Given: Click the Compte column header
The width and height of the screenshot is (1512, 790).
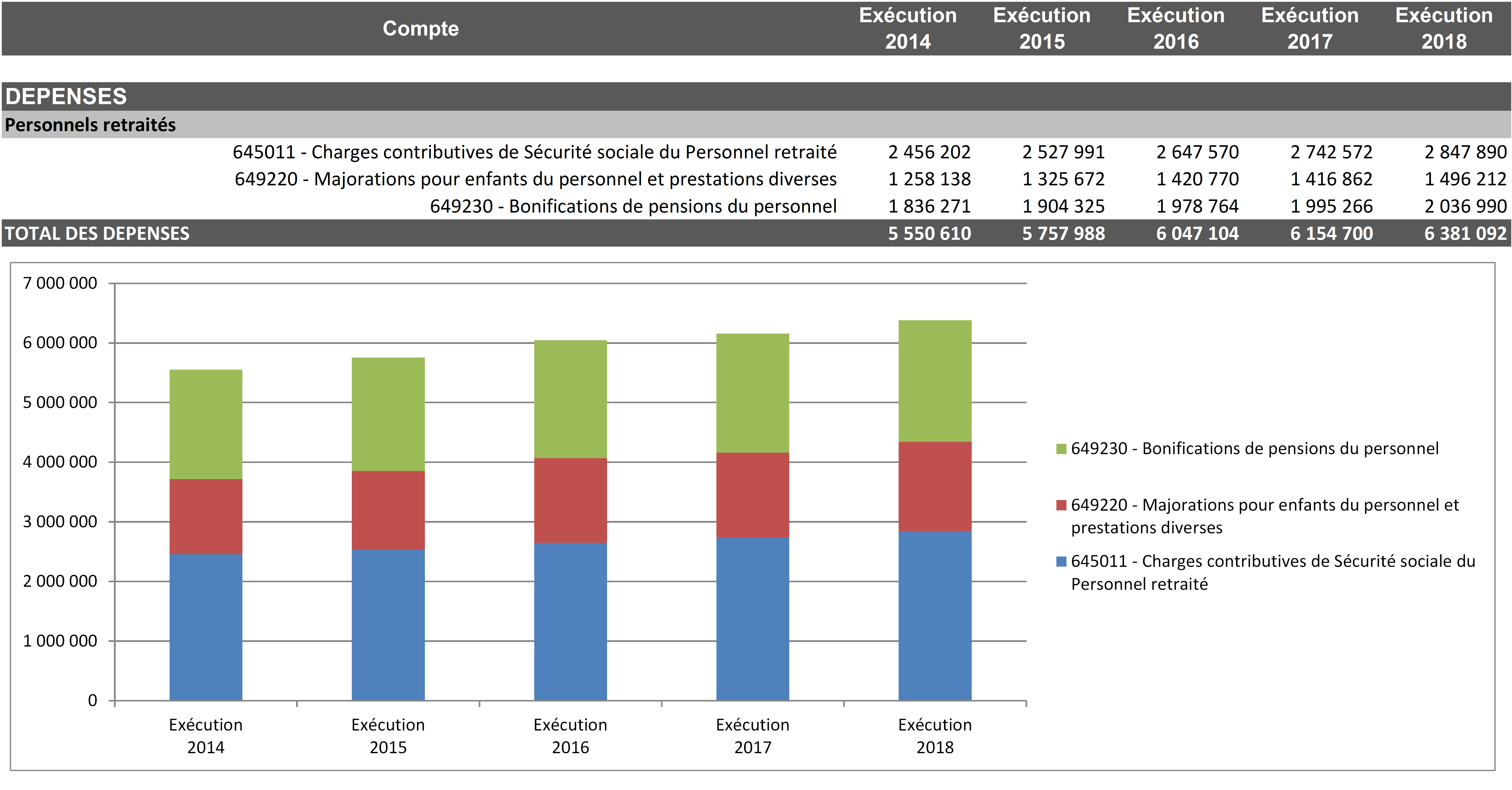Looking at the screenshot, I should [420, 28].
